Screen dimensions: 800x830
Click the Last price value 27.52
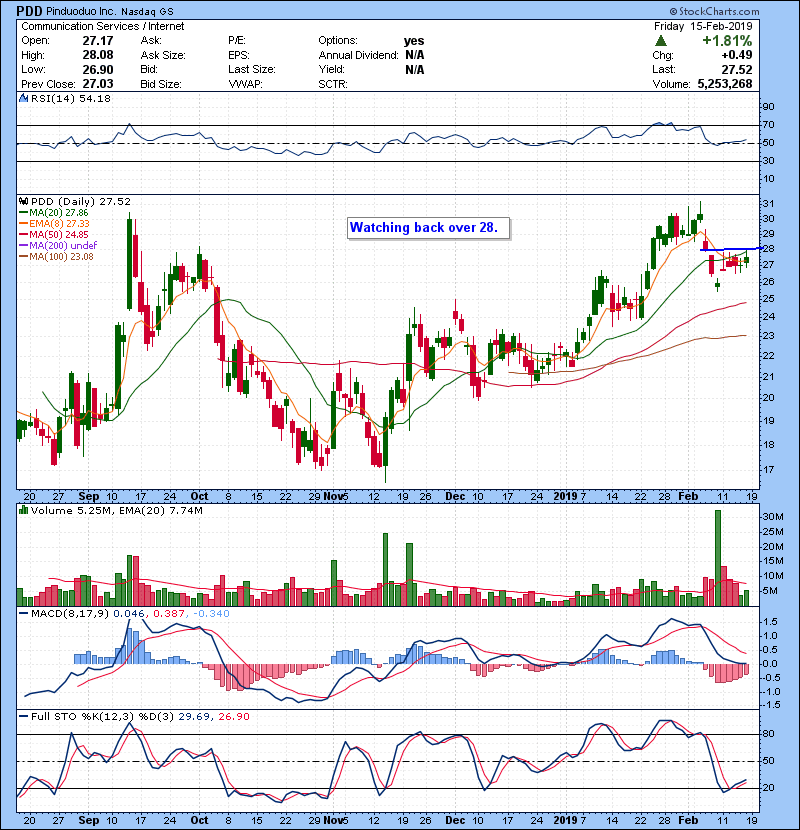[737, 69]
